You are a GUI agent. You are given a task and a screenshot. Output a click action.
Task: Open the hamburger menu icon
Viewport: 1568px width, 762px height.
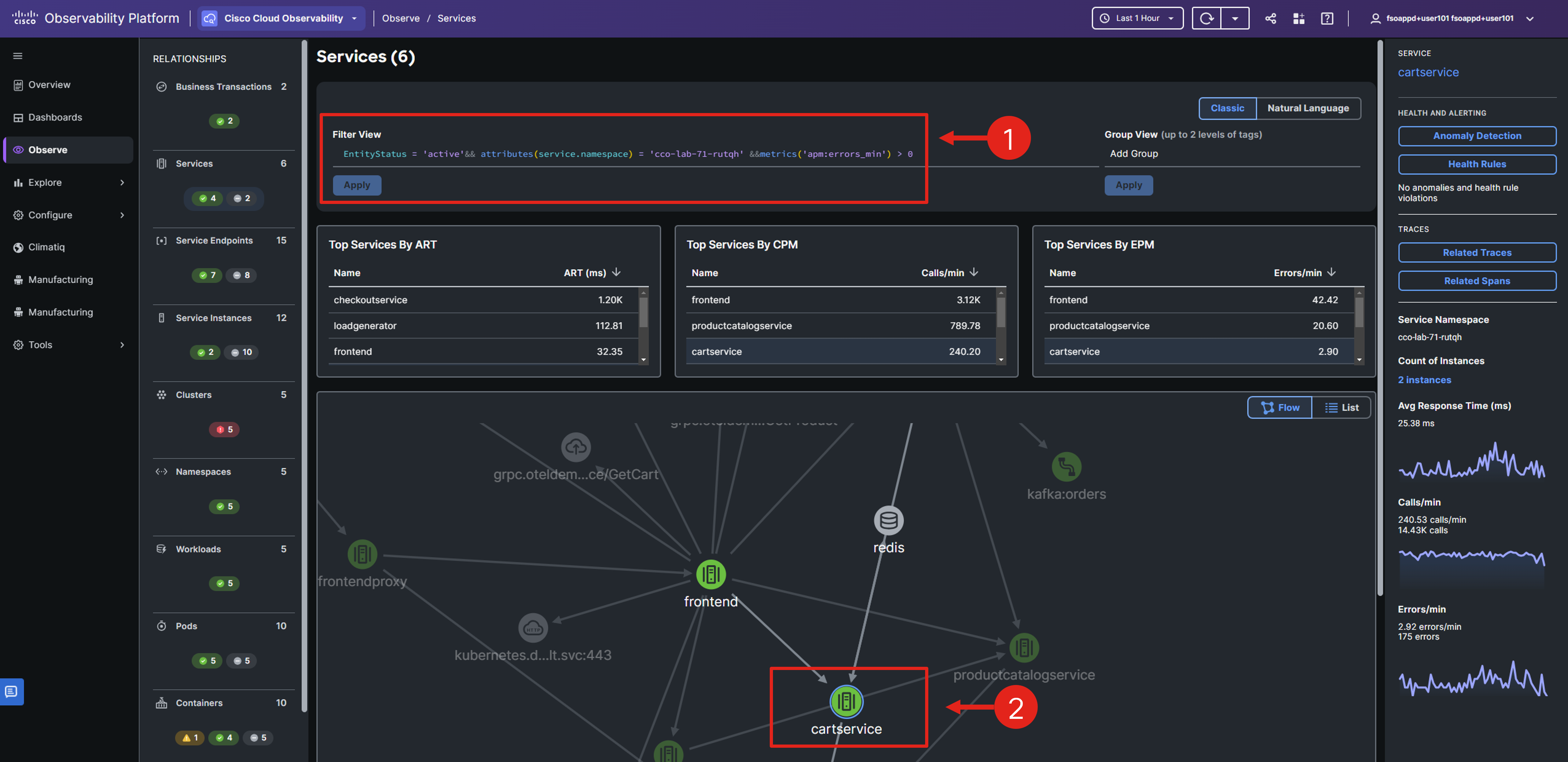click(18, 56)
